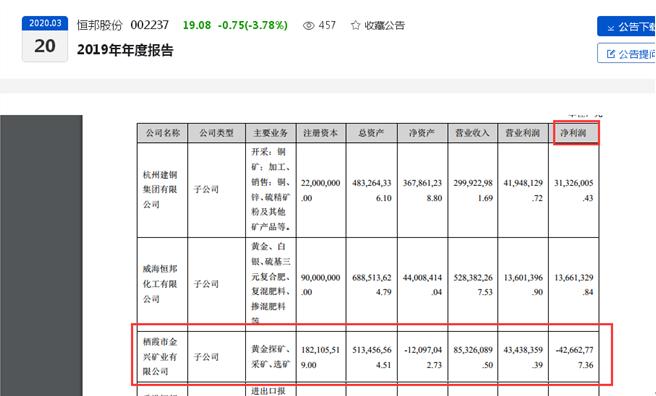
Task: Click the 黄金探矿、采矿、选矿 business cell
Action: (x=271, y=357)
